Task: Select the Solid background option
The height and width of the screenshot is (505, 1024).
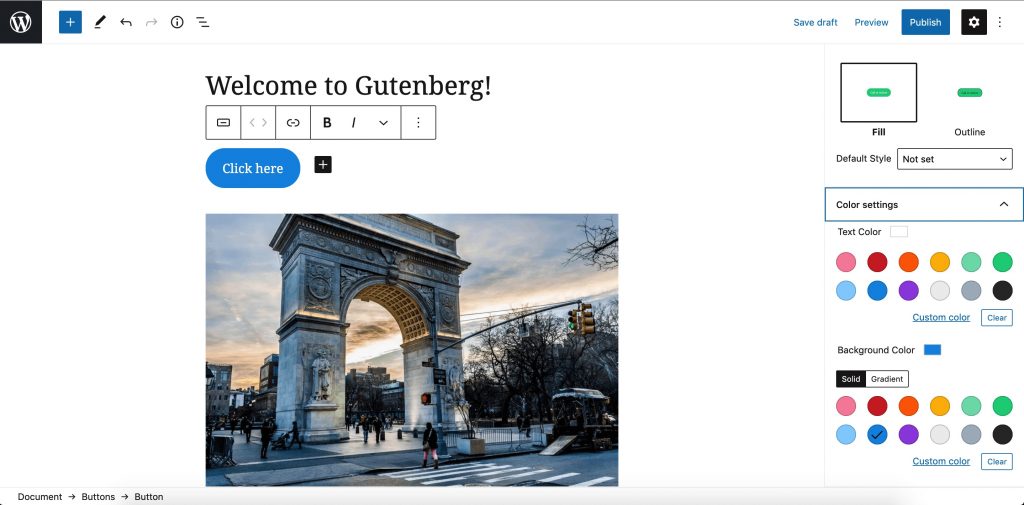Action: click(x=851, y=379)
